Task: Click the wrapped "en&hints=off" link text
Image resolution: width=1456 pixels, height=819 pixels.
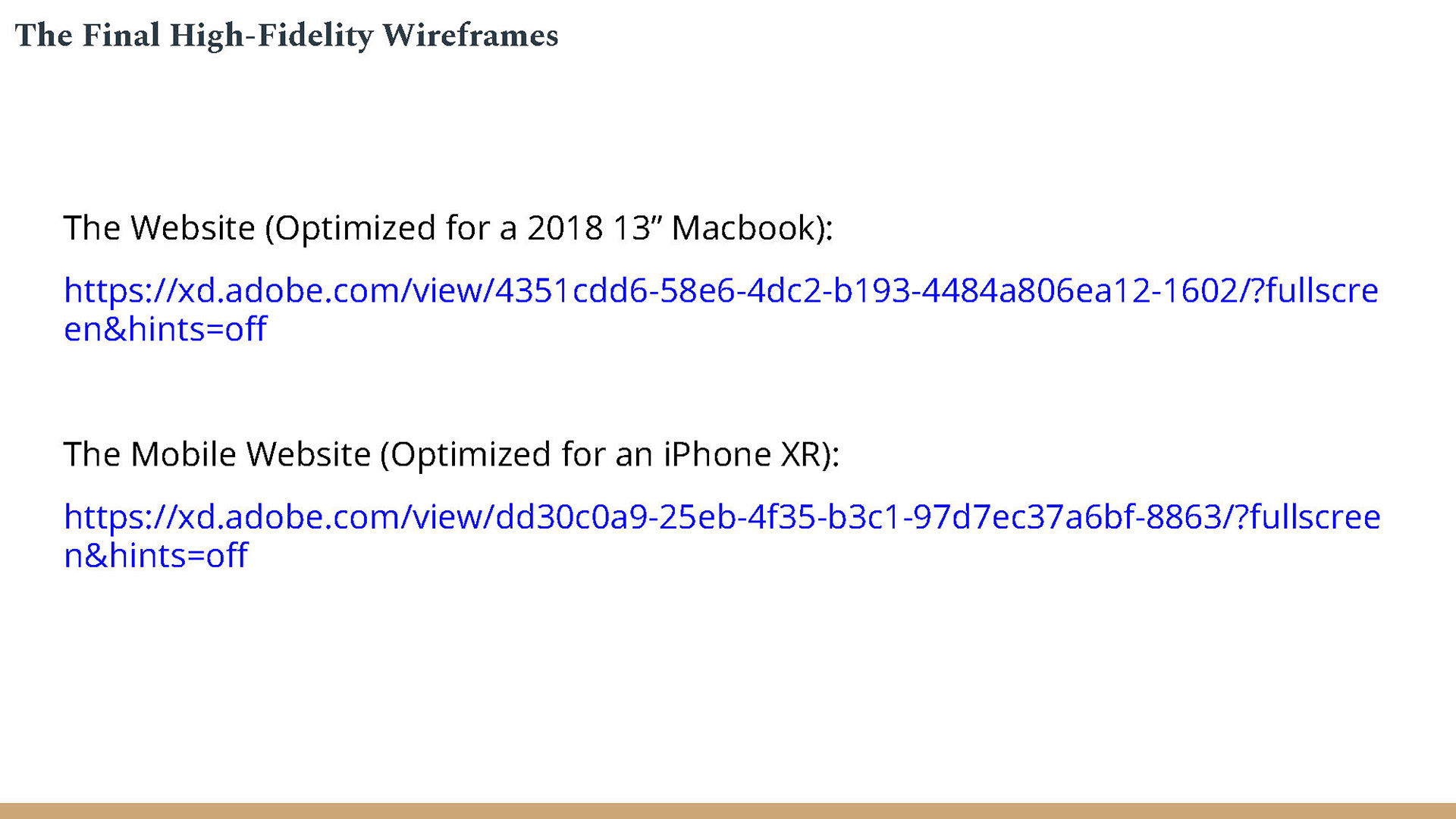Action: (165, 329)
